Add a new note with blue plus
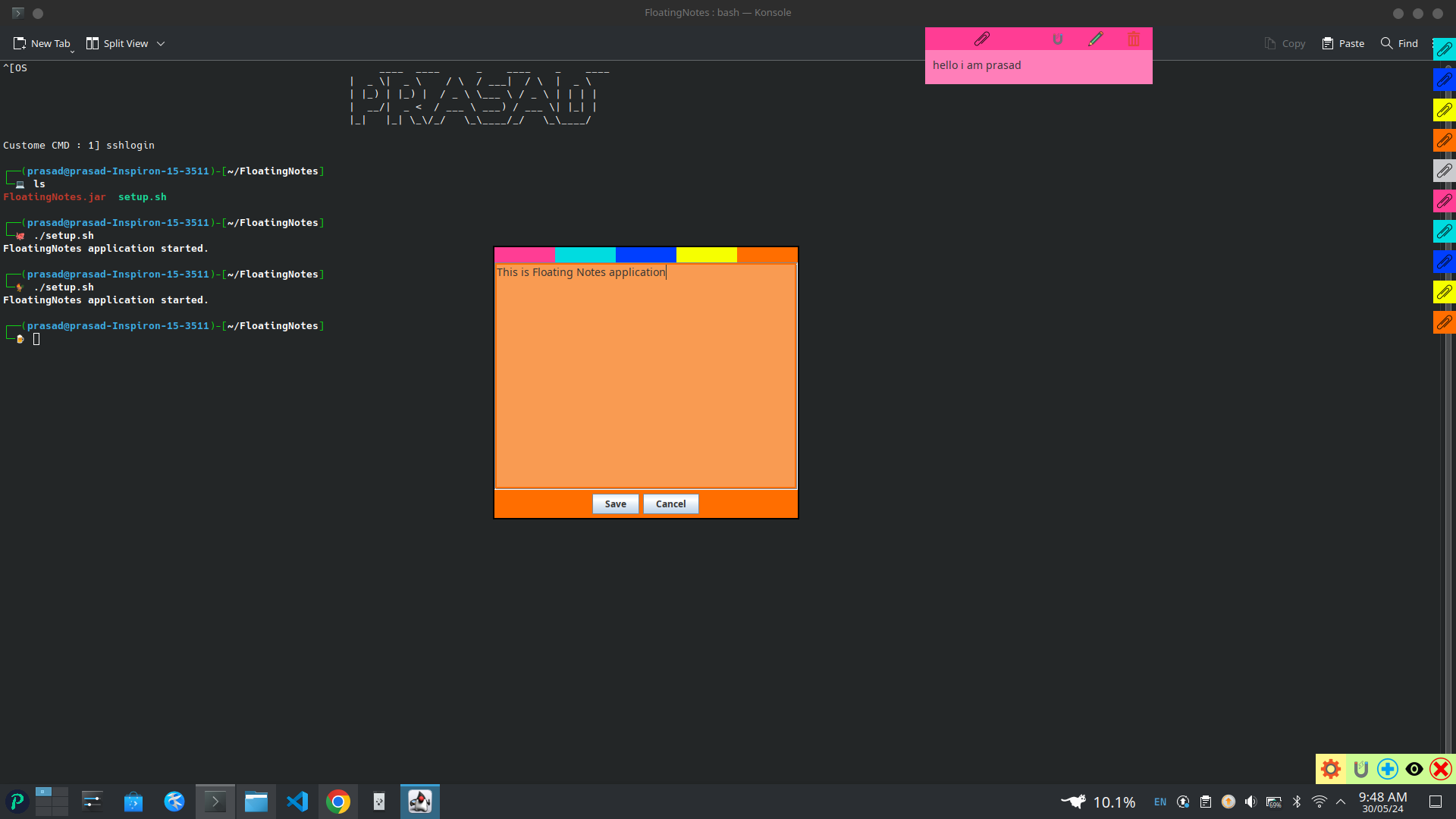 (1388, 769)
